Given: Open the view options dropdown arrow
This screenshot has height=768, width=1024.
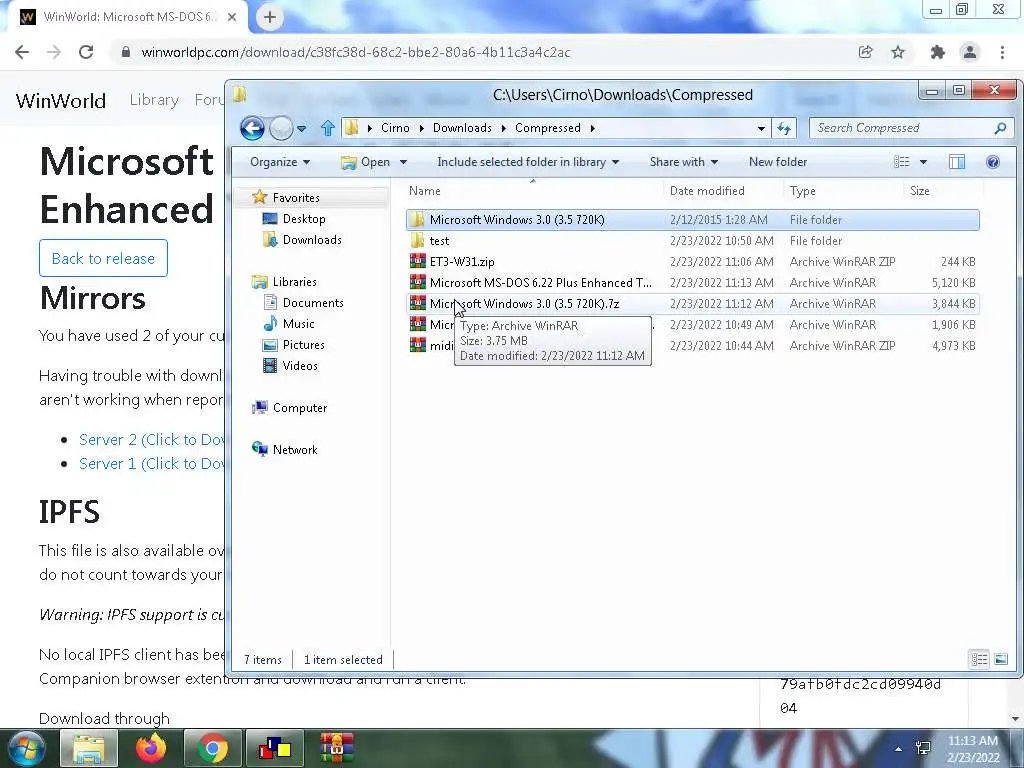Looking at the screenshot, I should (923, 162).
